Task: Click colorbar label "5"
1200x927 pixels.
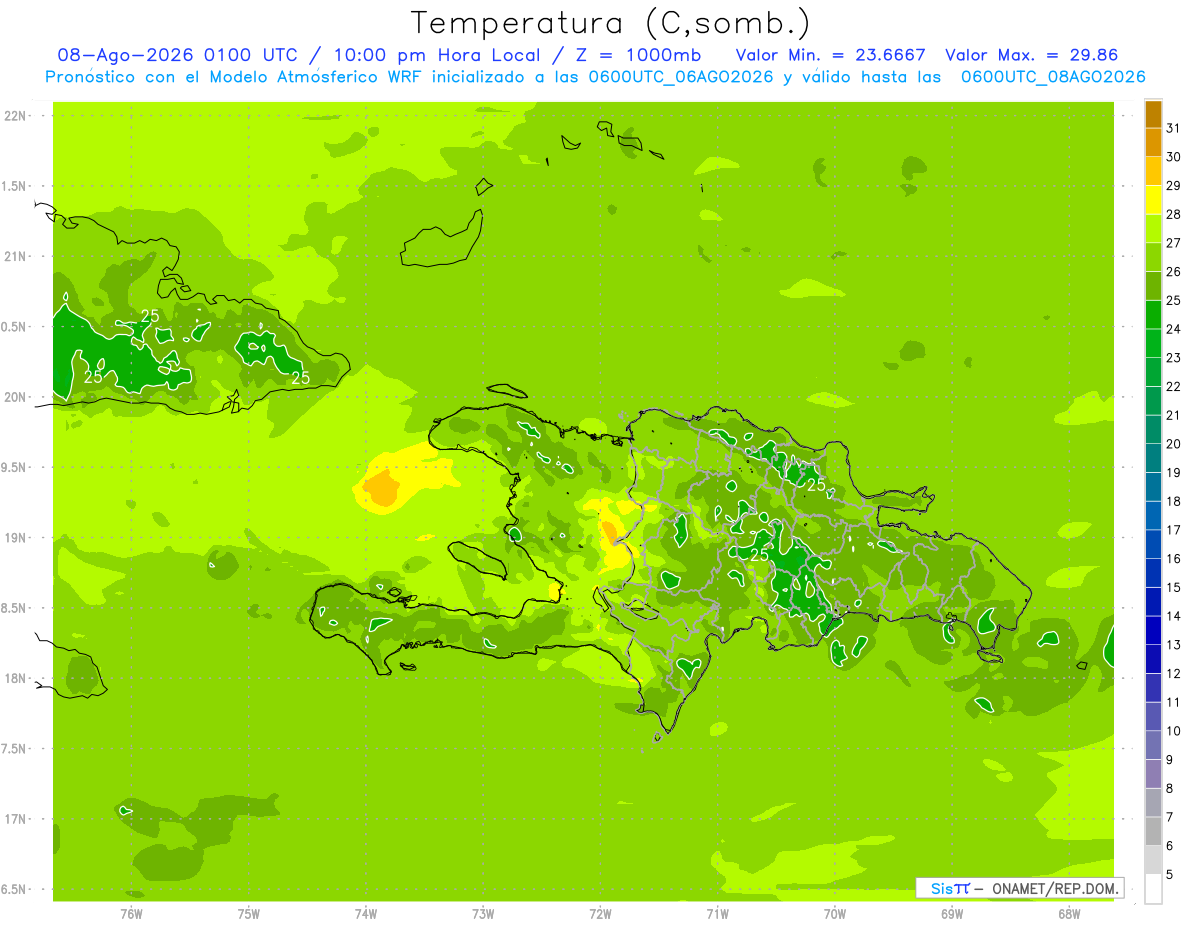Action: (1170, 875)
